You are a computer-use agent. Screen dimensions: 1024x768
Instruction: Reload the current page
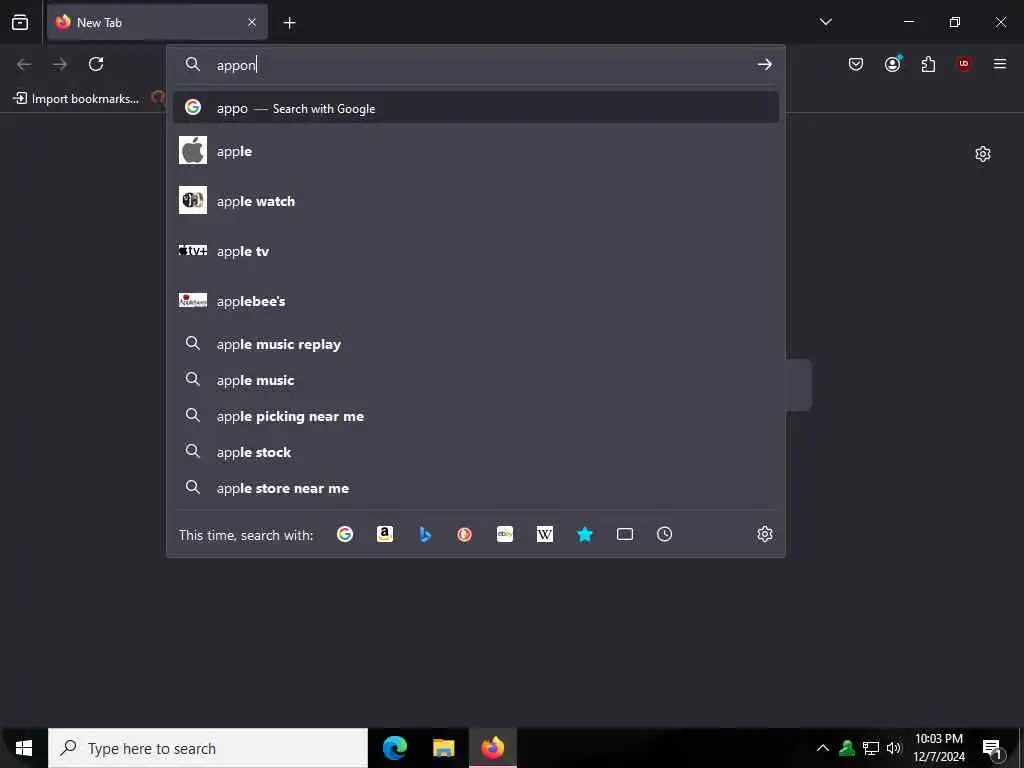point(96,64)
